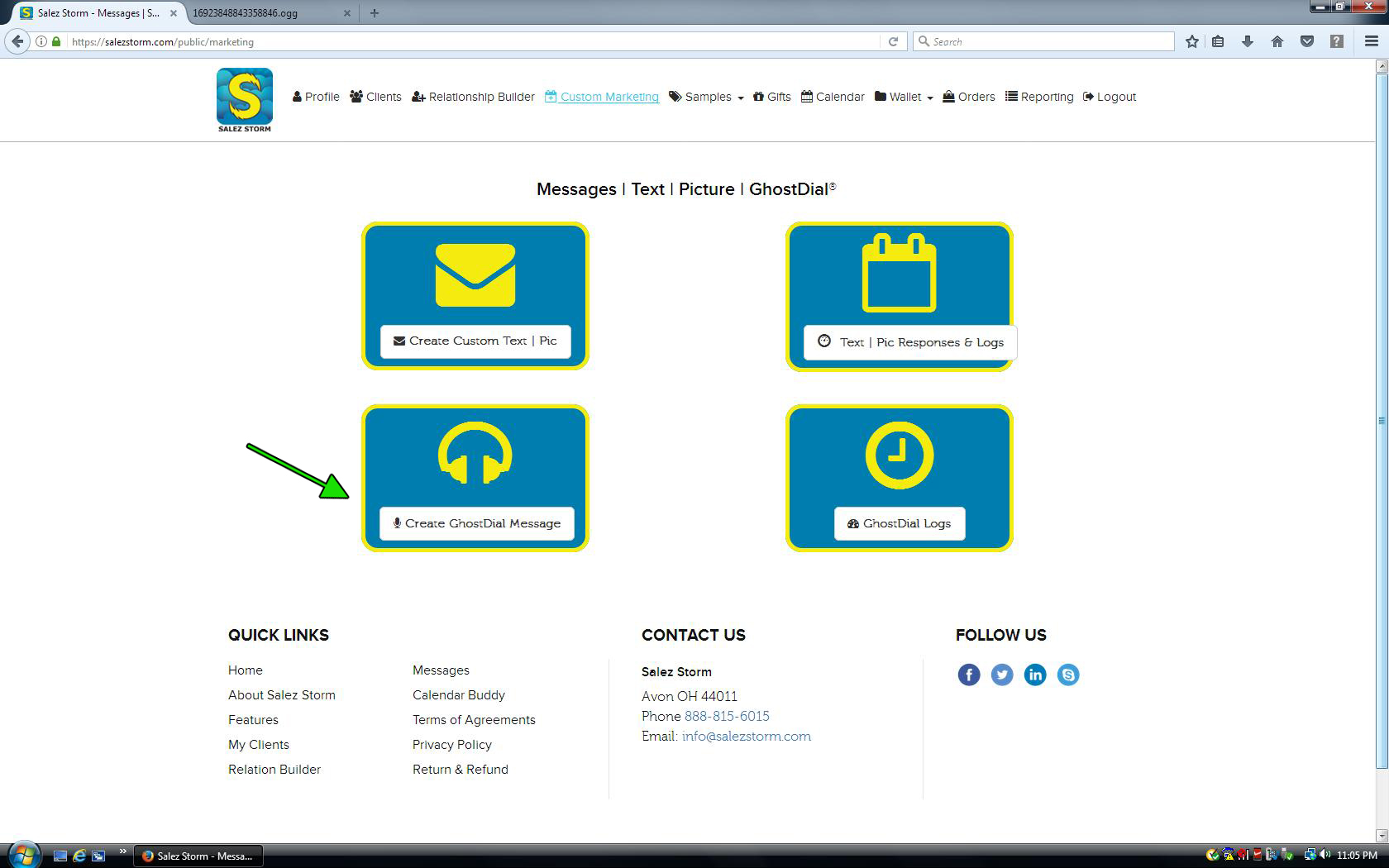The image size is (1389, 868).
Task: Click the yellow envelope icon
Action: [x=475, y=275]
